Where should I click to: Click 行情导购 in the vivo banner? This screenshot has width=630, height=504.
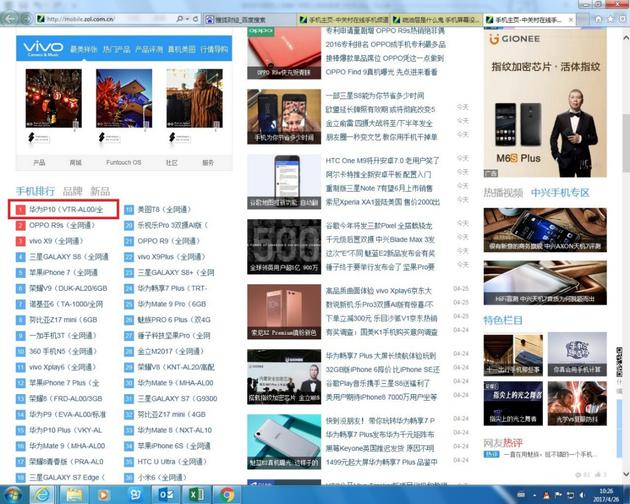214,49
